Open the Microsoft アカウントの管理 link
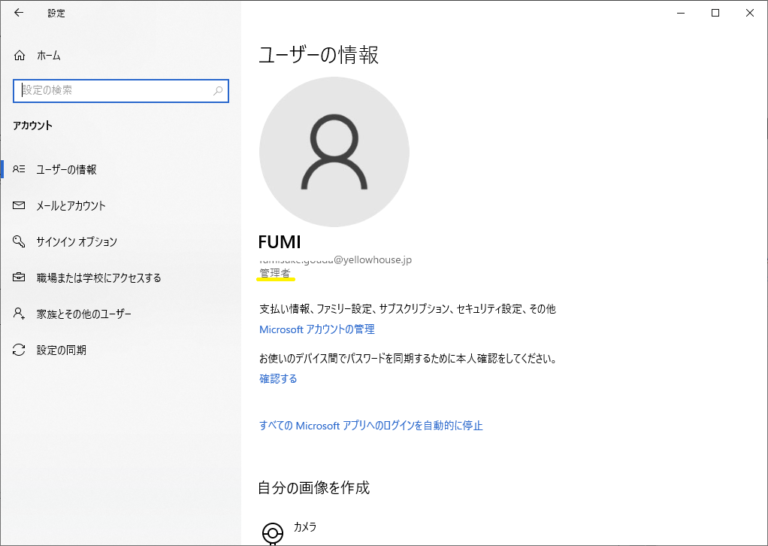The width and height of the screenshot is (768, 546). (316, 329)
